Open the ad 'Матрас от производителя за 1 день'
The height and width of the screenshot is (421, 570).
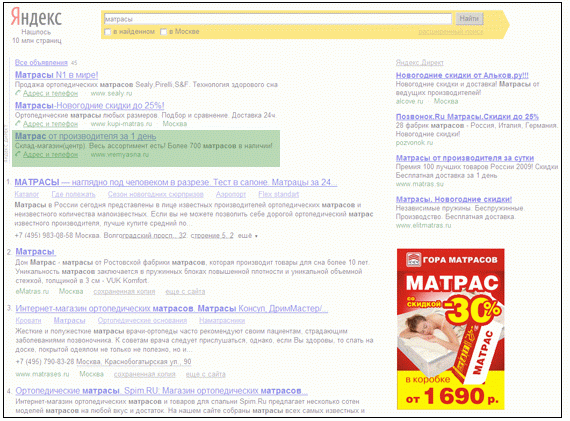[85, 136]
